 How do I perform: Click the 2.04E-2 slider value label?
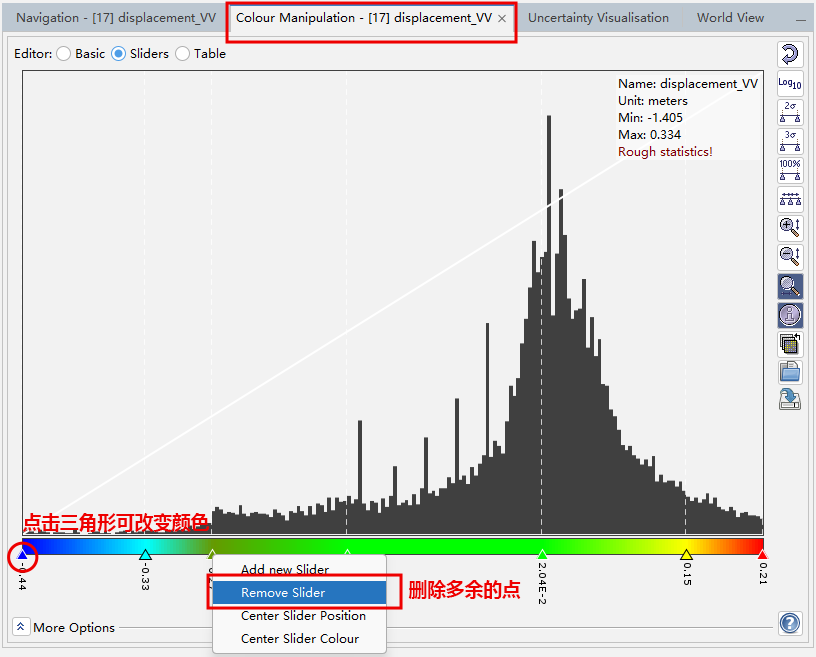[x=542, y=583]
